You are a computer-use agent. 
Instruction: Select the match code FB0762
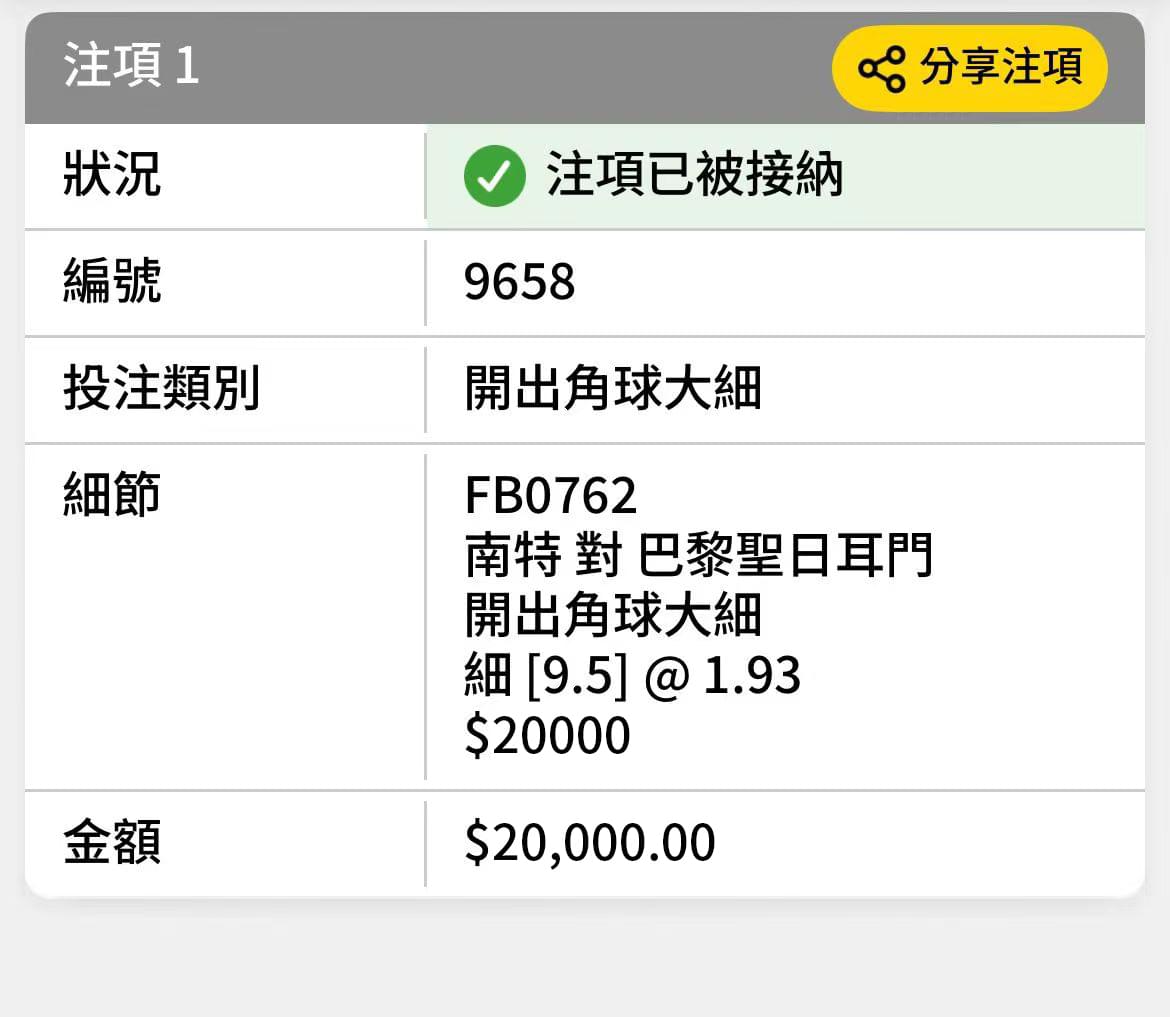pos(551,495)
